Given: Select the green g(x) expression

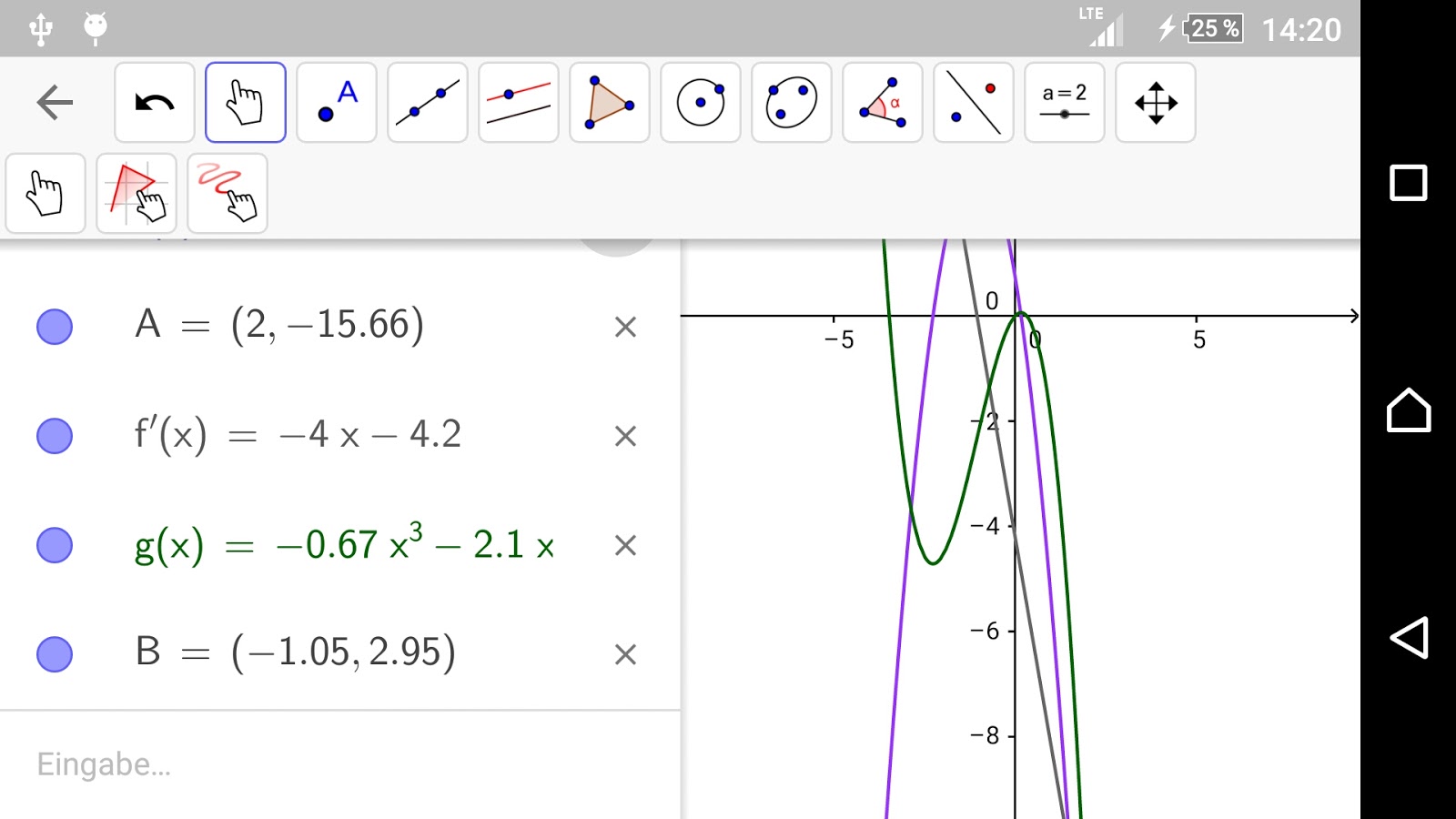Looking at the screenshot, I should tap(344, 542).
